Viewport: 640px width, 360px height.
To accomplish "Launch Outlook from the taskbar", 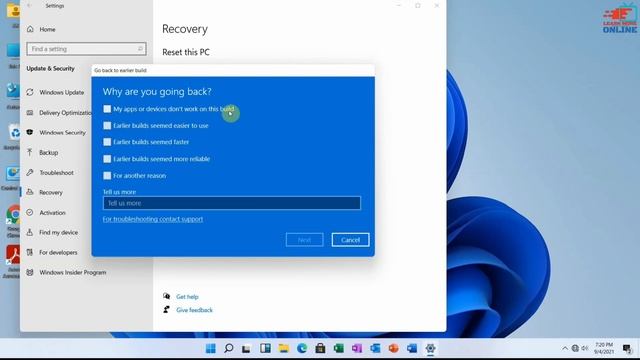I will coord(375,348).
